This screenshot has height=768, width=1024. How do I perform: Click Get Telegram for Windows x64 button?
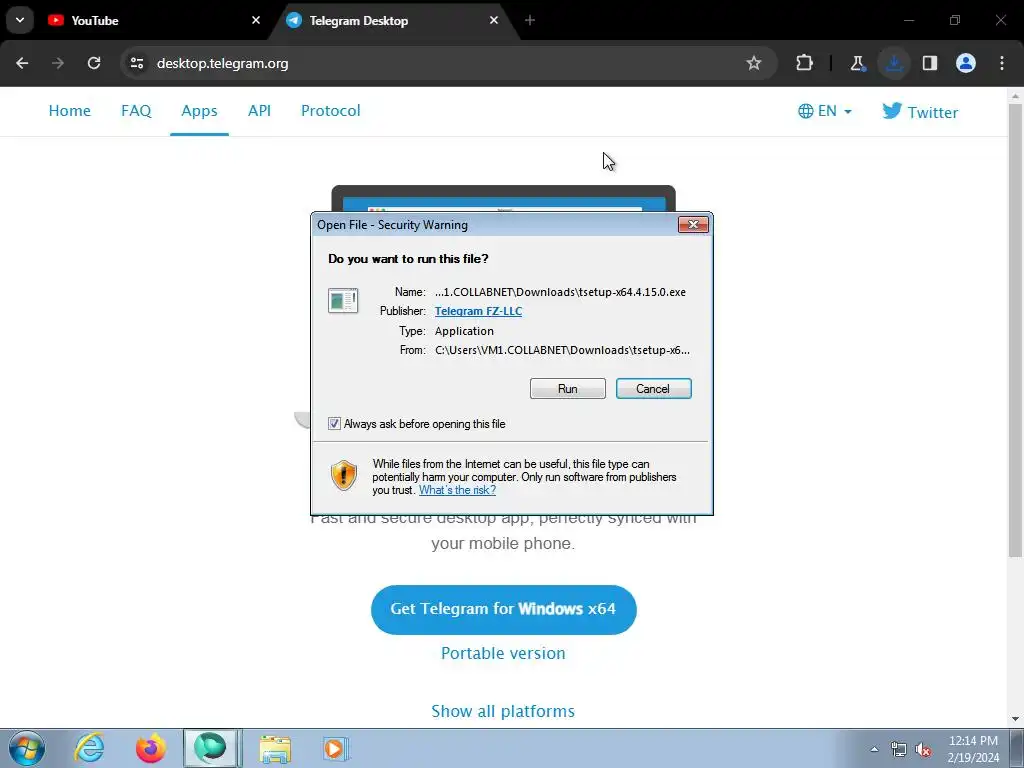click(x=504, y=609)
